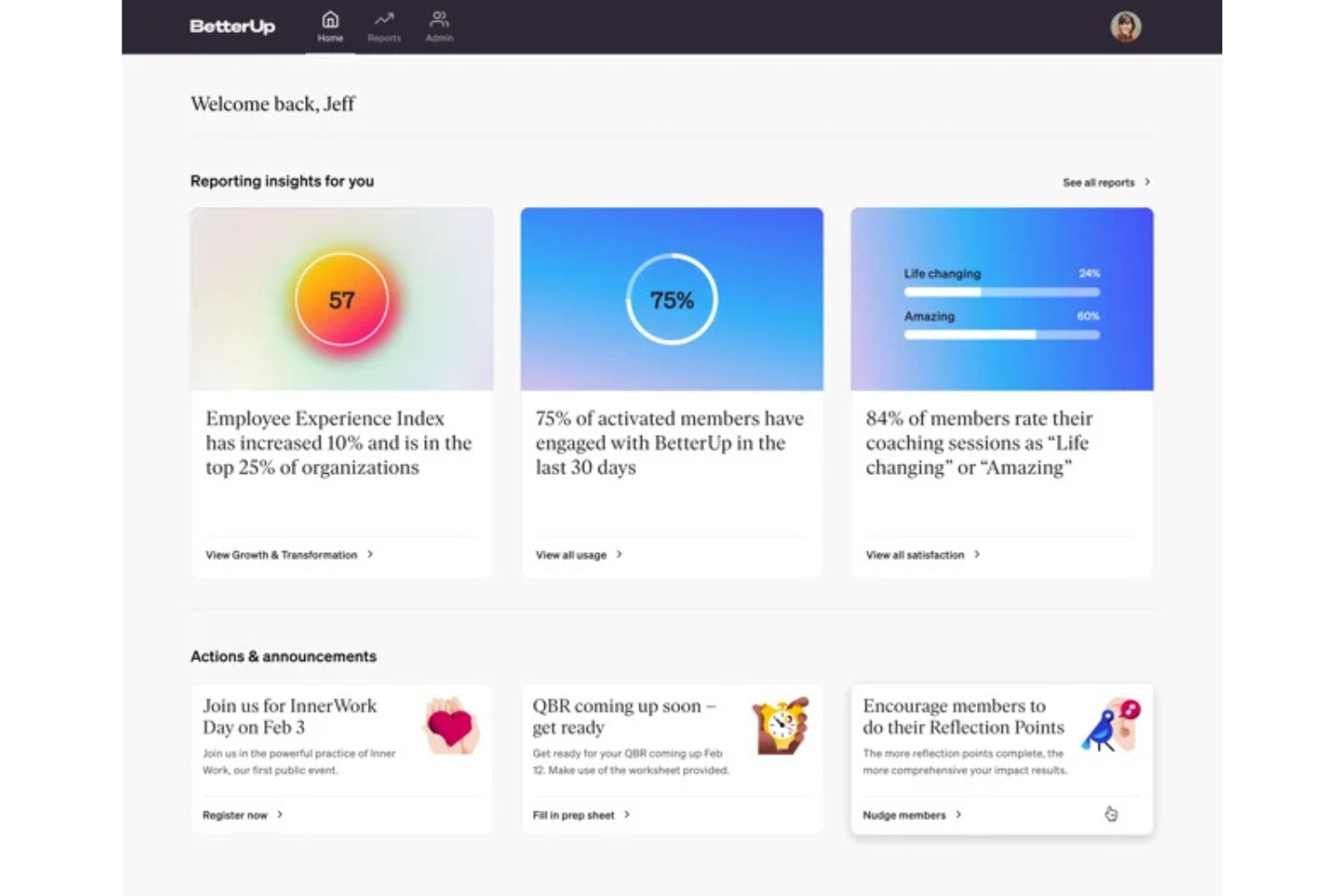
Task: Click the 'Life changing' label
Action: coord(943,273)
